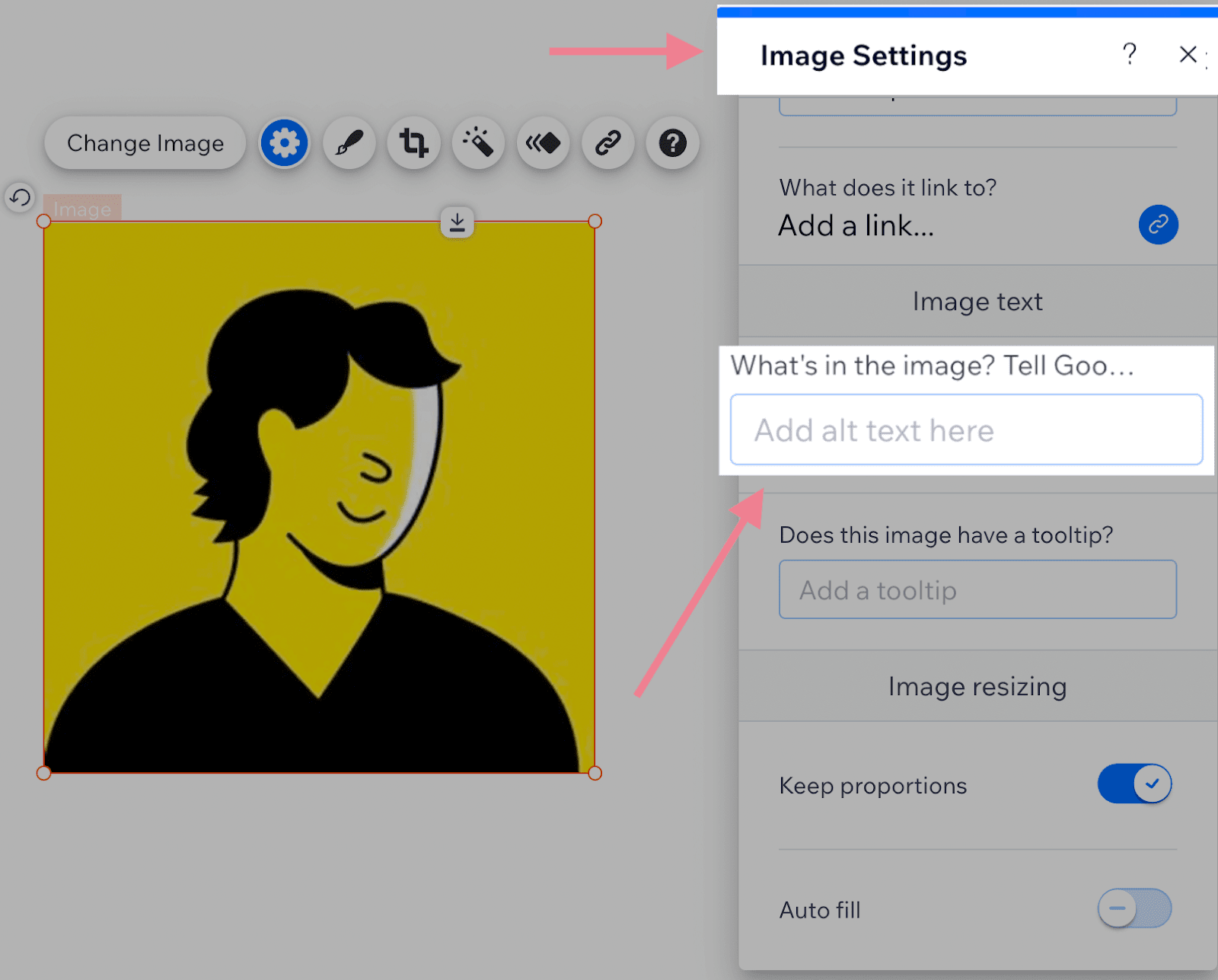Click the download icon above the image
1218x980 pixels.
(458, 222)
